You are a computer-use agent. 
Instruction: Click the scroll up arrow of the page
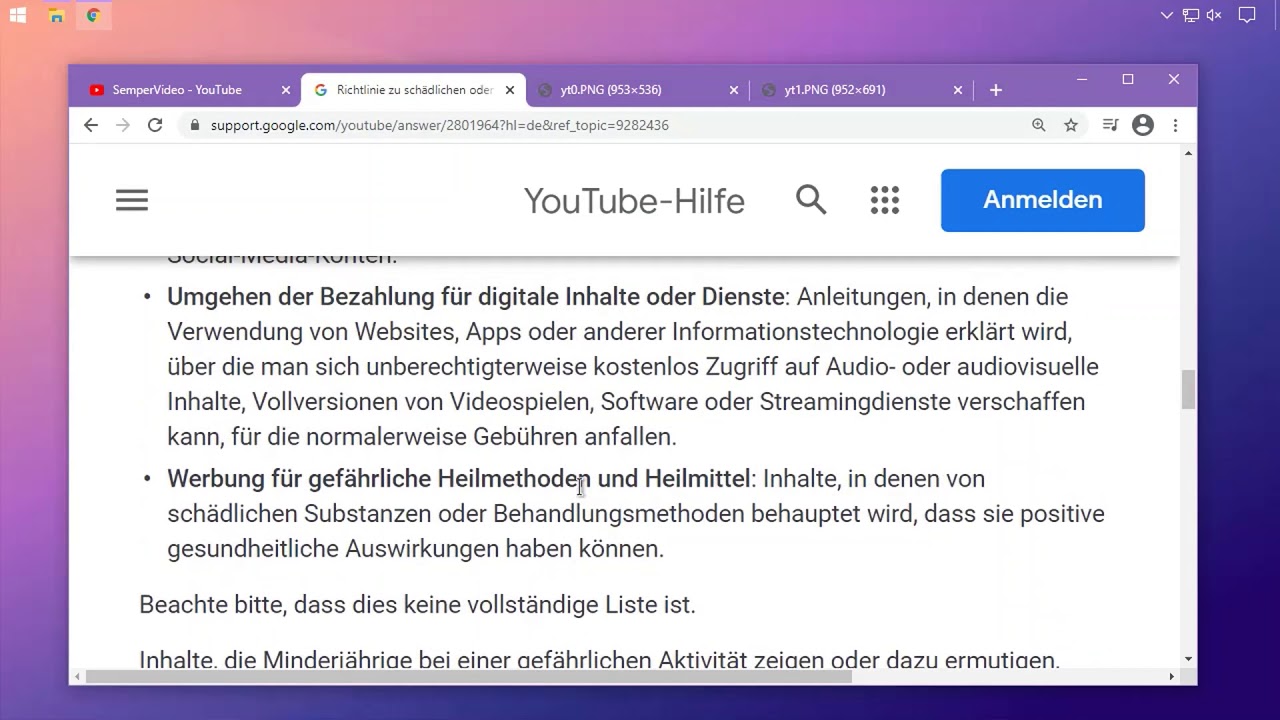click(1188, 153)
